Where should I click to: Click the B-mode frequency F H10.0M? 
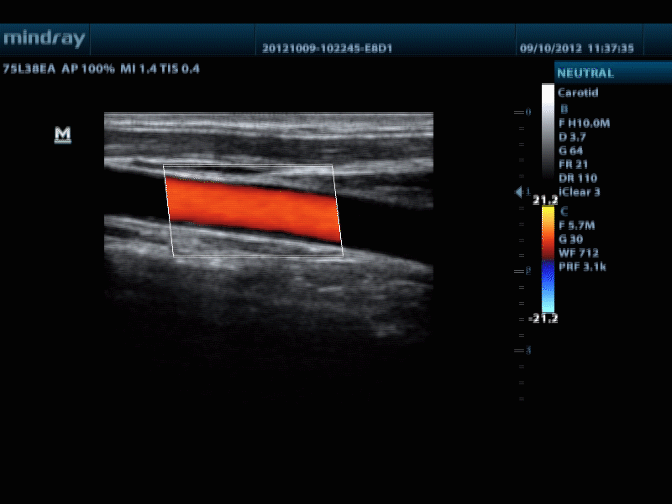coord(584,122)
